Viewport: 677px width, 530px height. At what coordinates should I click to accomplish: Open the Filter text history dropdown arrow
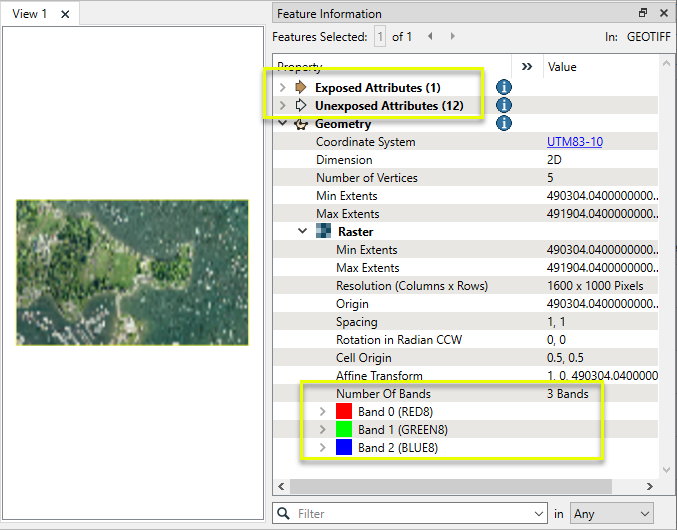tap(540, 514)
